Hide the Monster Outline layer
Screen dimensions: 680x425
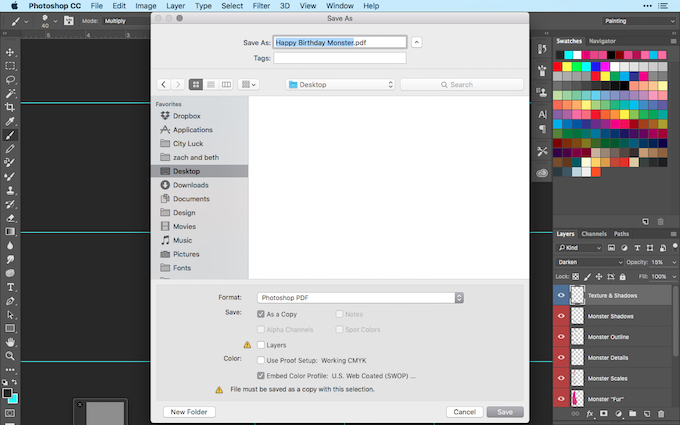[561, 337]
